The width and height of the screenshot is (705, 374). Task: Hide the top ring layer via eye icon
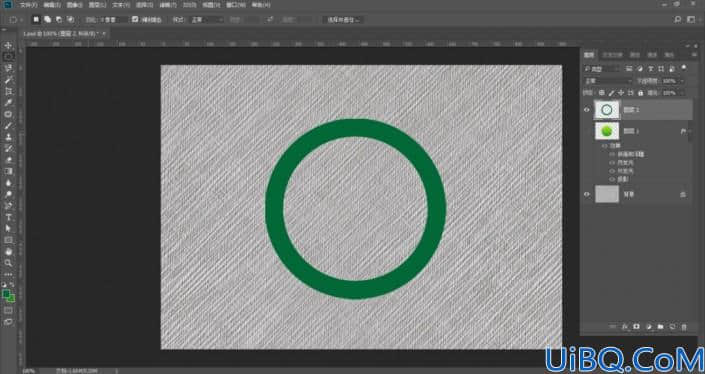[587, 110]
